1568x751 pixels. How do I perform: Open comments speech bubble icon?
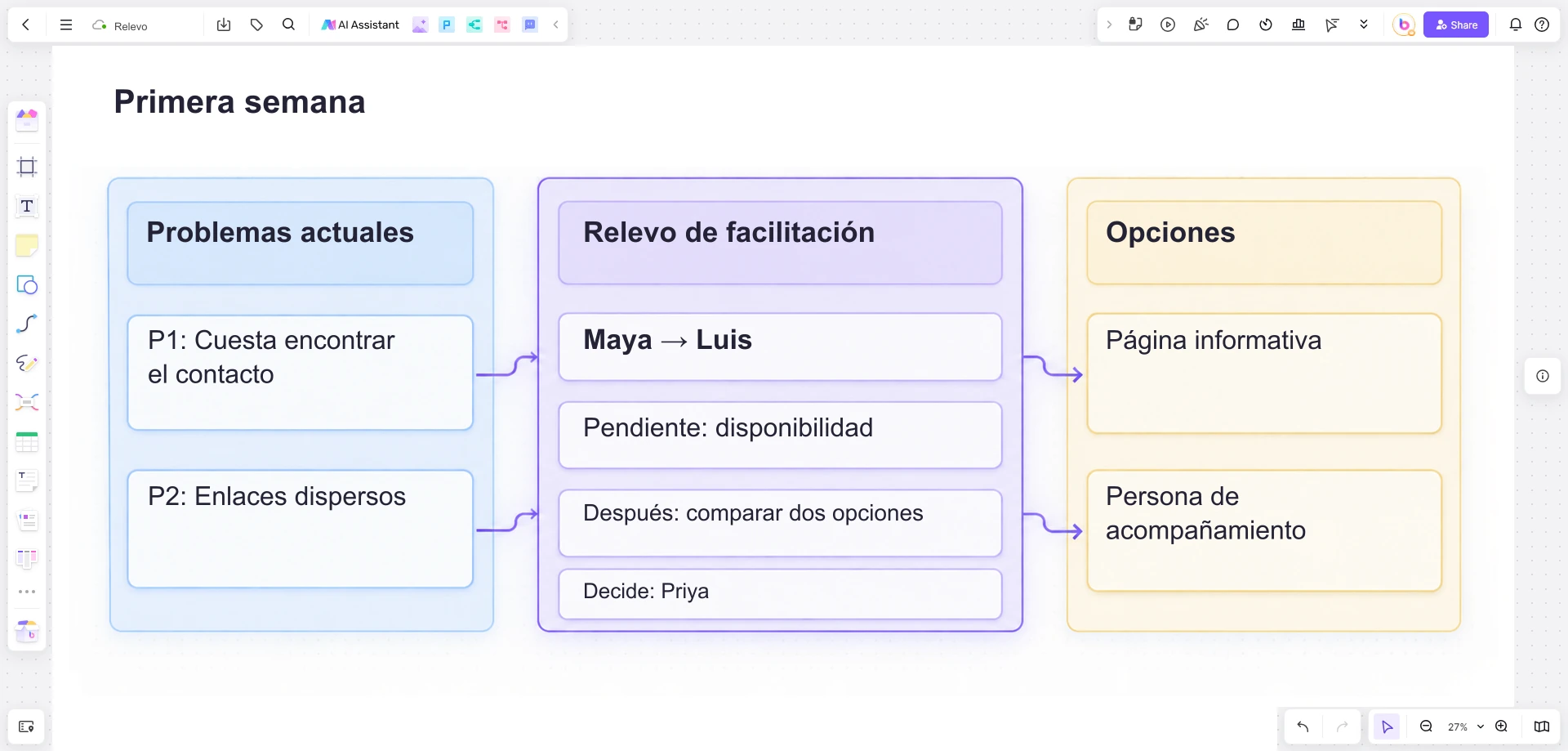[1233, 25]
